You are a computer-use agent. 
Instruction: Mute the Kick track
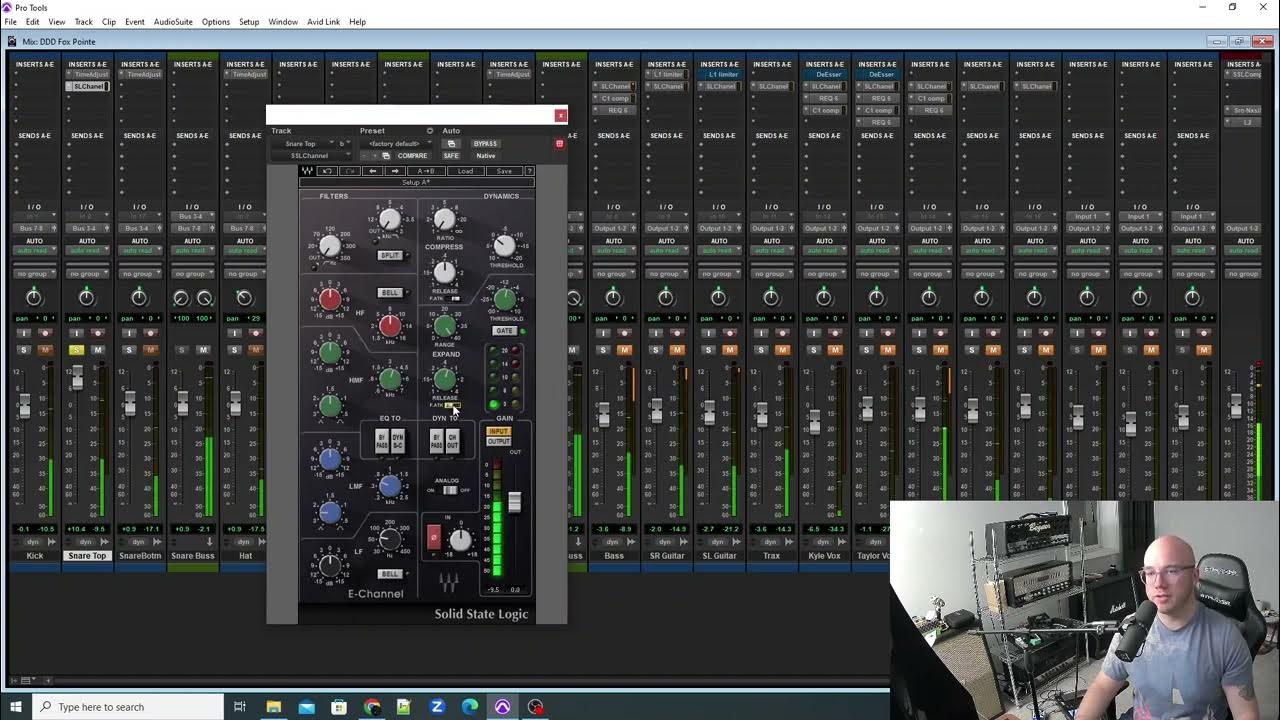tap(45, 350)
